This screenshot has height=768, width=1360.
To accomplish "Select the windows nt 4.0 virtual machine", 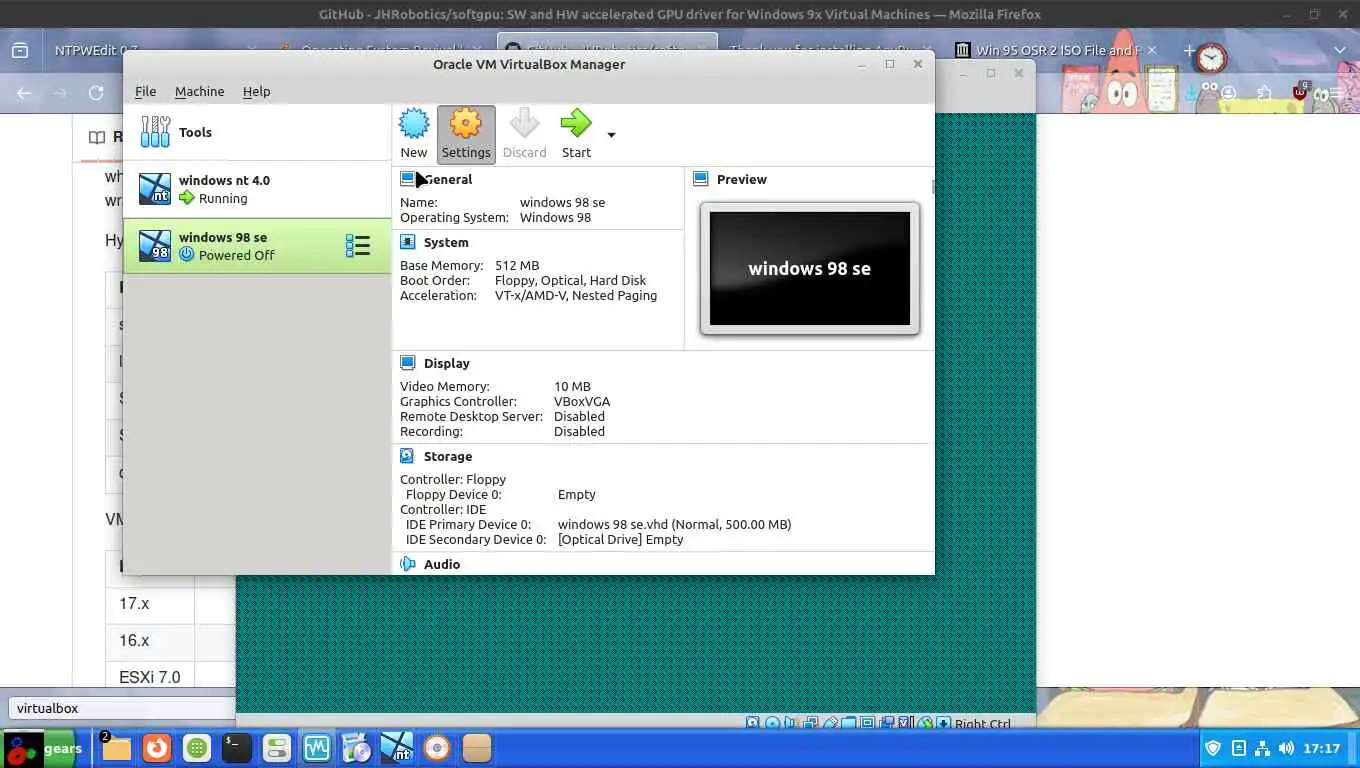I will (x=256, y=189).
